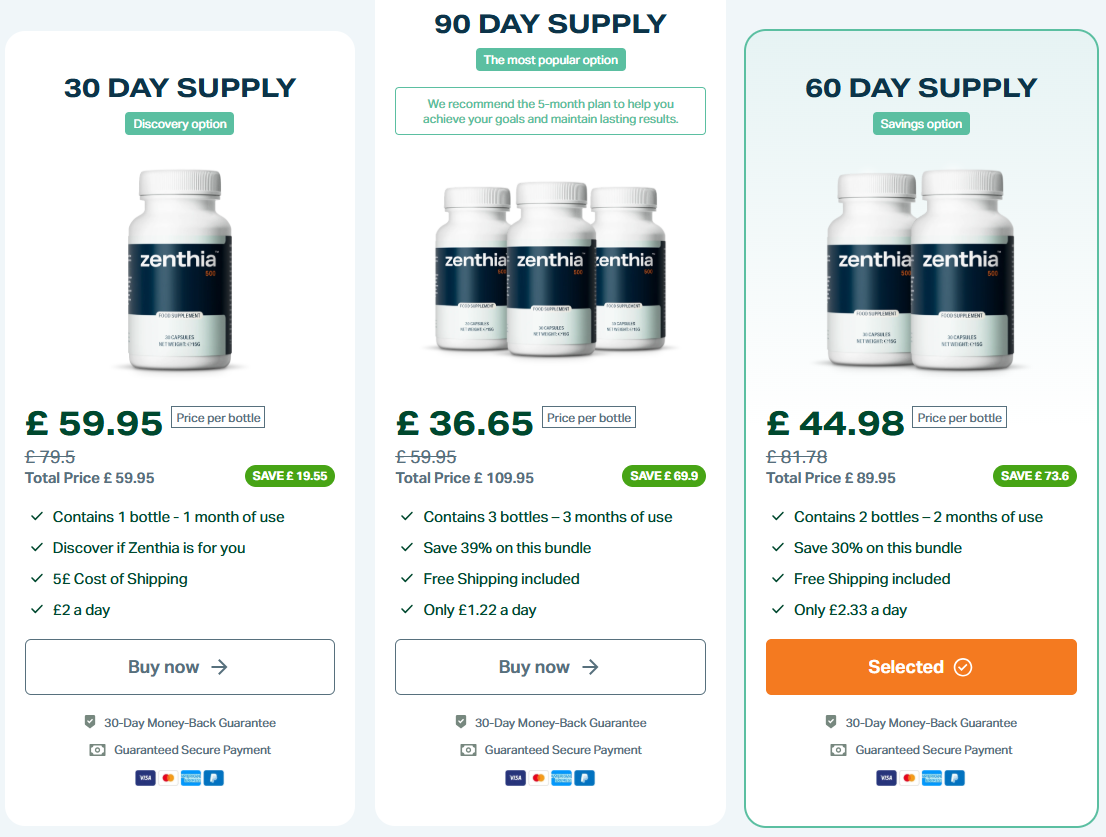Click Mastercard icon under 90 Day Supply
The width and height of the screenshot is (1106, 837).
pyautogui.click(x=539, y=777)
